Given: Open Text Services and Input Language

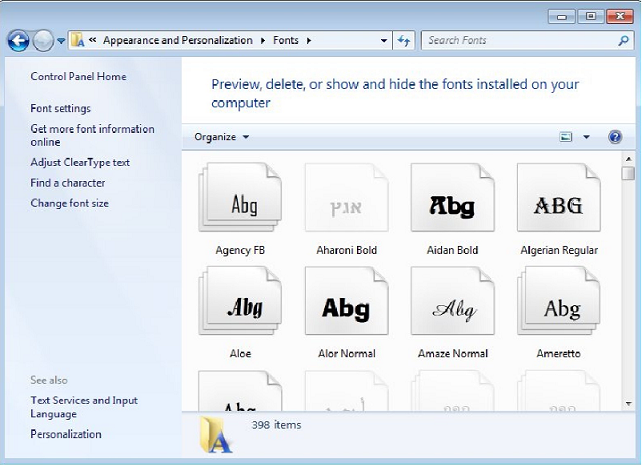Looking at the screenshot, I should pyautogui.click(x=84, y=407).
